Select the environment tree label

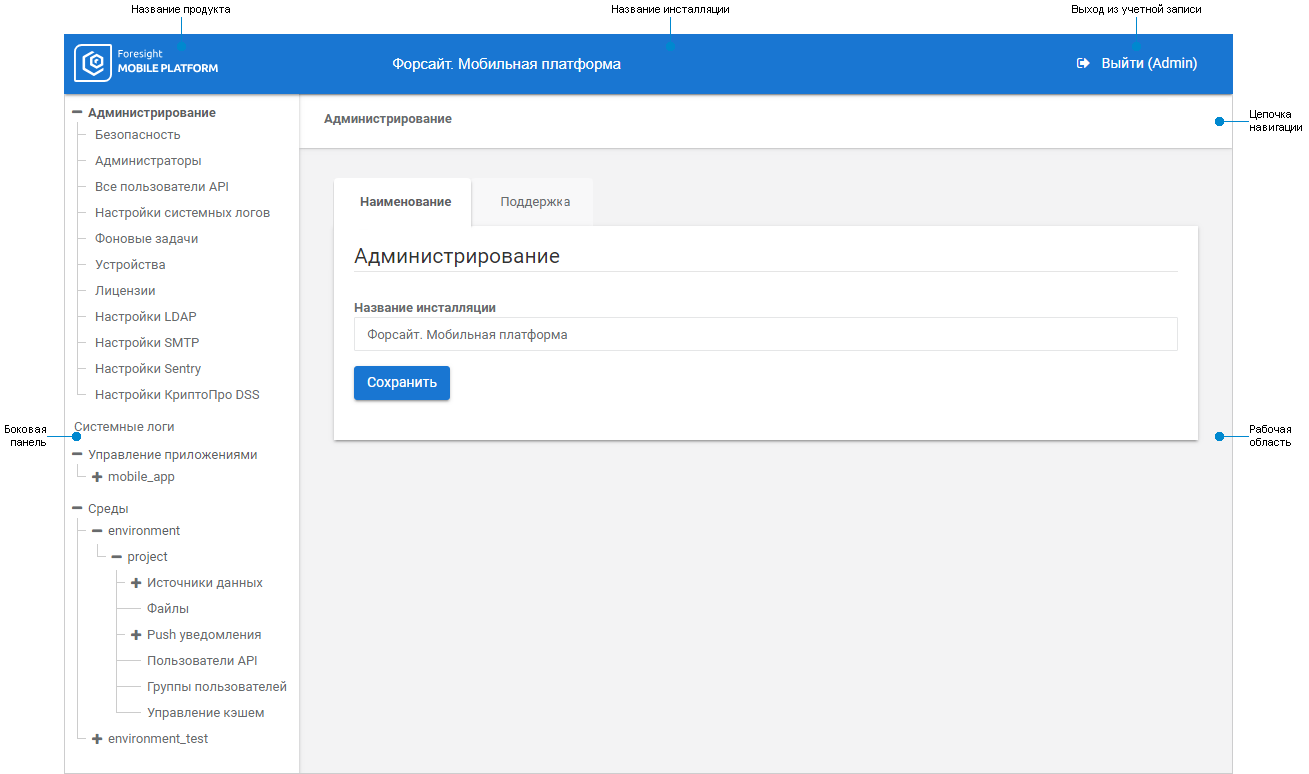pyautogui.click(x=144, y=531)
